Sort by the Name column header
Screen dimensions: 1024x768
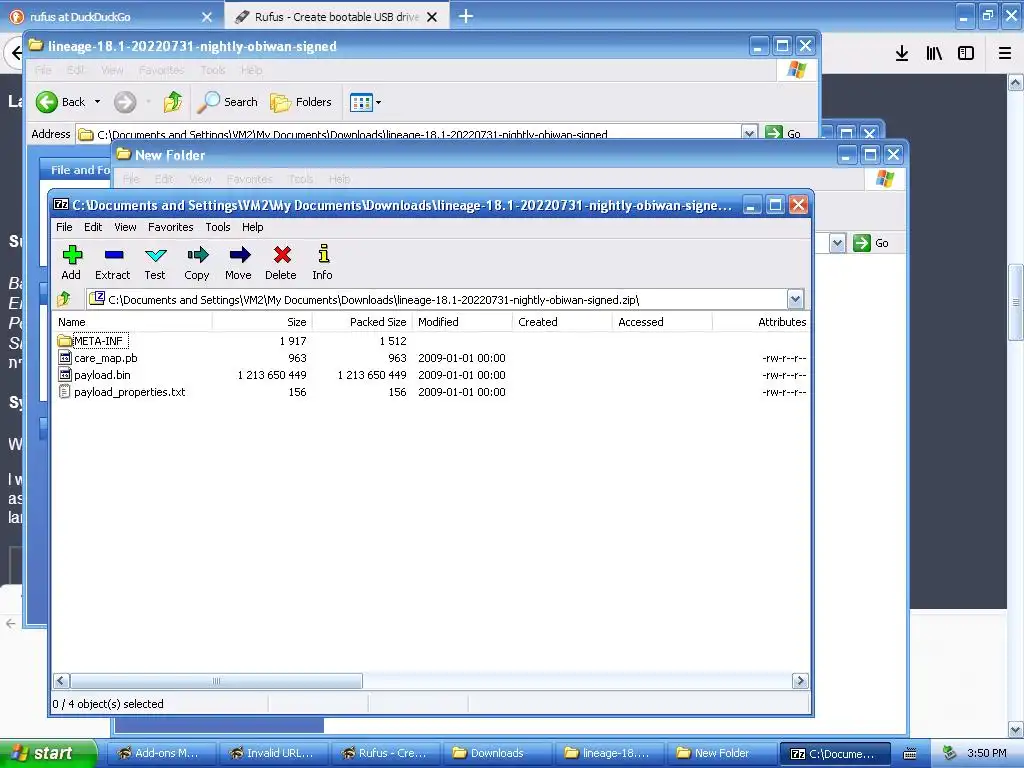(x=133, y=322)
